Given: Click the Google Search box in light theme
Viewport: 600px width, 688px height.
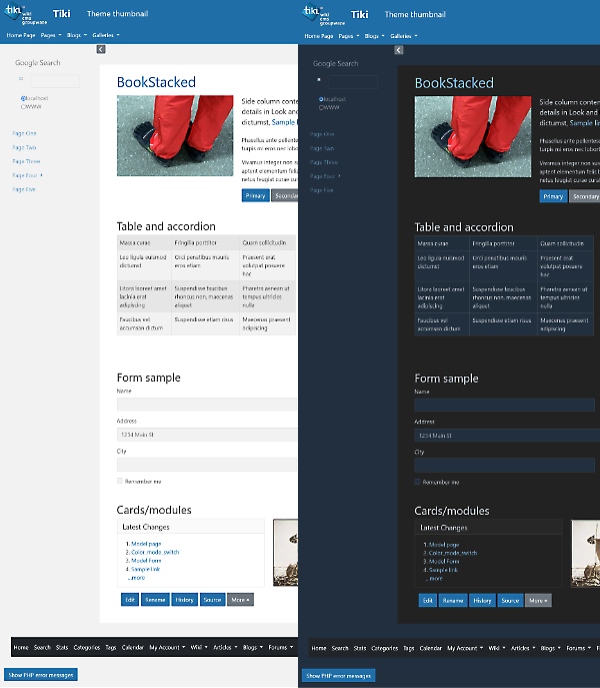Looking at the screenshot, I should coord(53,80).
